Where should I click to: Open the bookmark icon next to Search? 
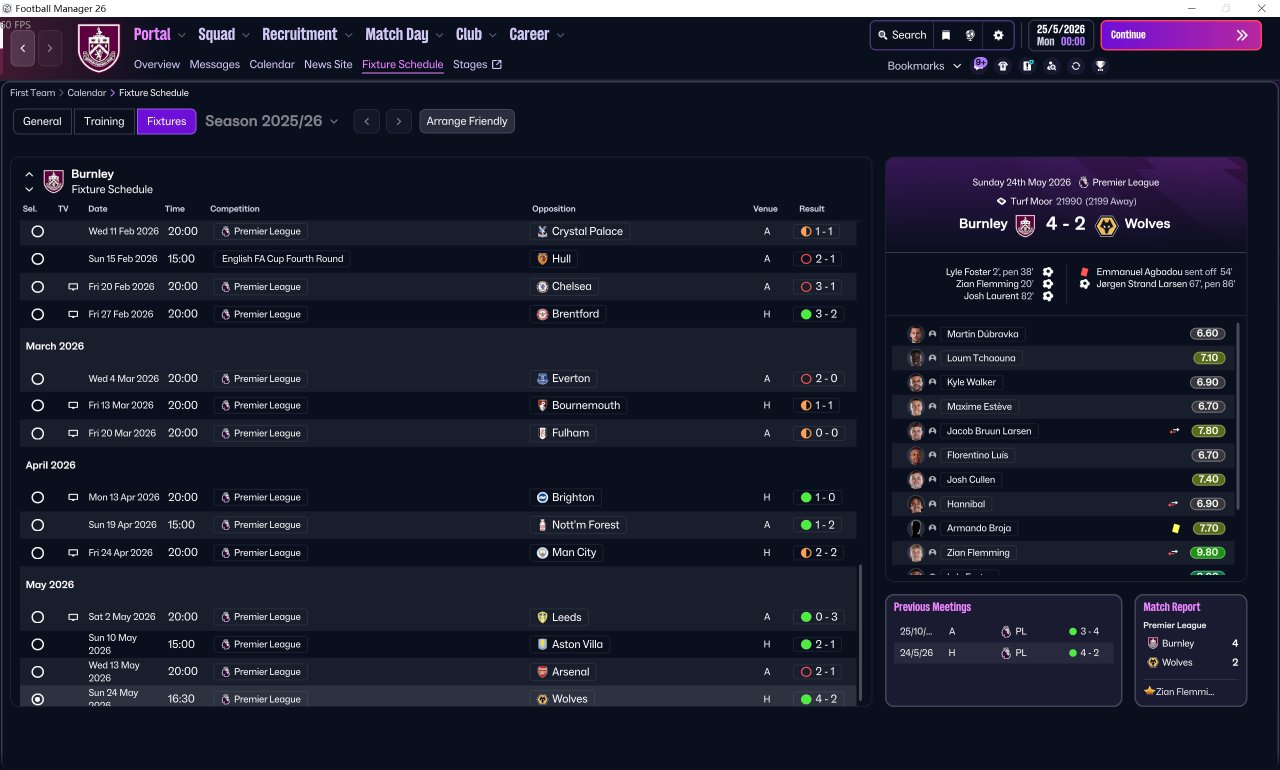946,35
